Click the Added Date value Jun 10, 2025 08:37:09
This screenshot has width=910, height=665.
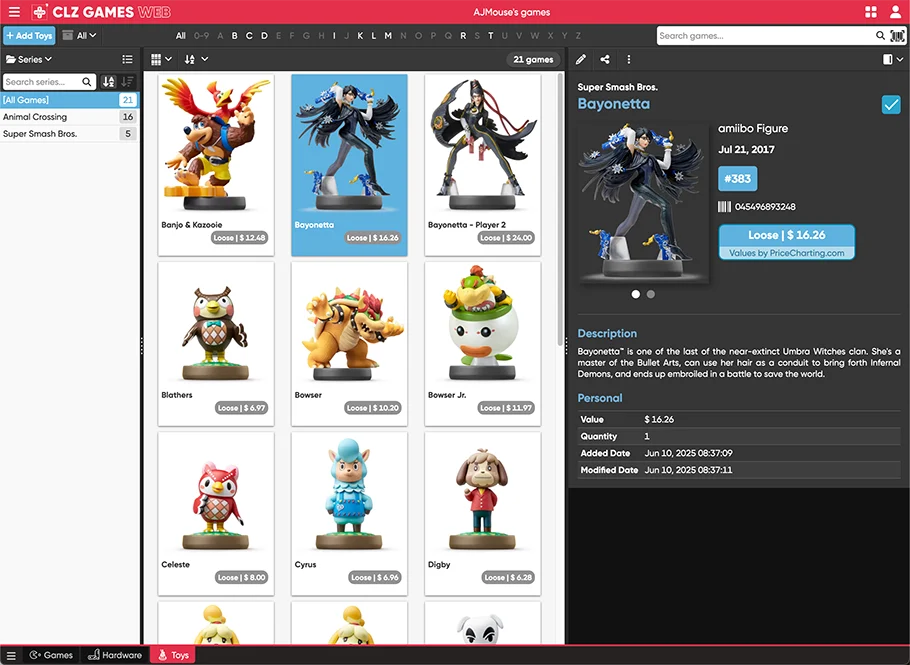(688, 453)
